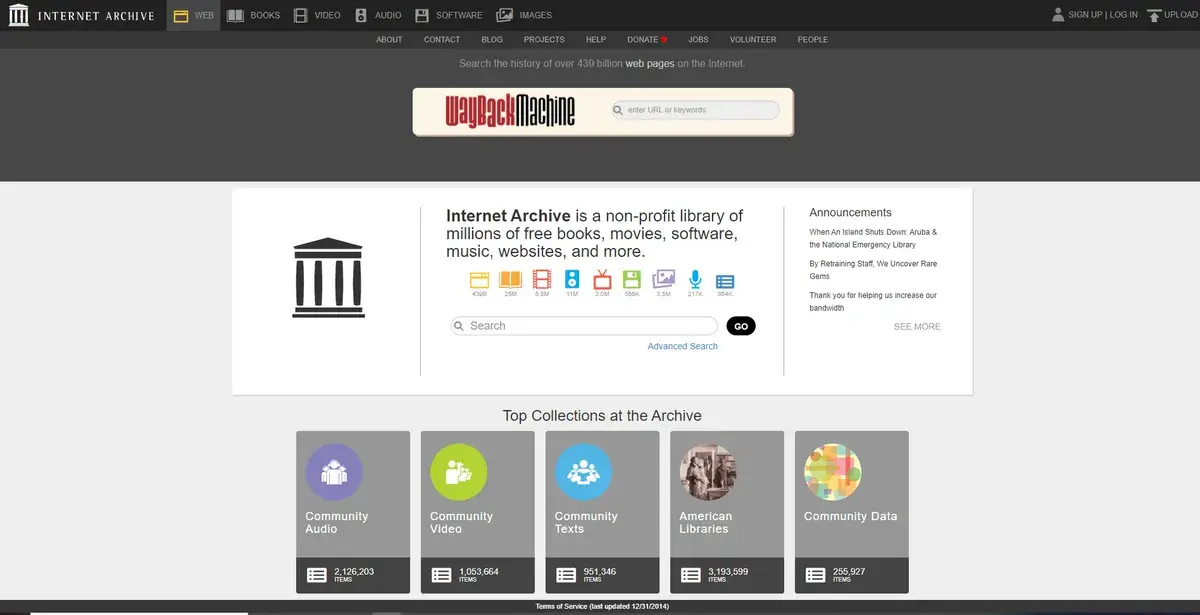Screen dimensions: 1200x615
Task: Open the About menu item
Action: (389, 40)
